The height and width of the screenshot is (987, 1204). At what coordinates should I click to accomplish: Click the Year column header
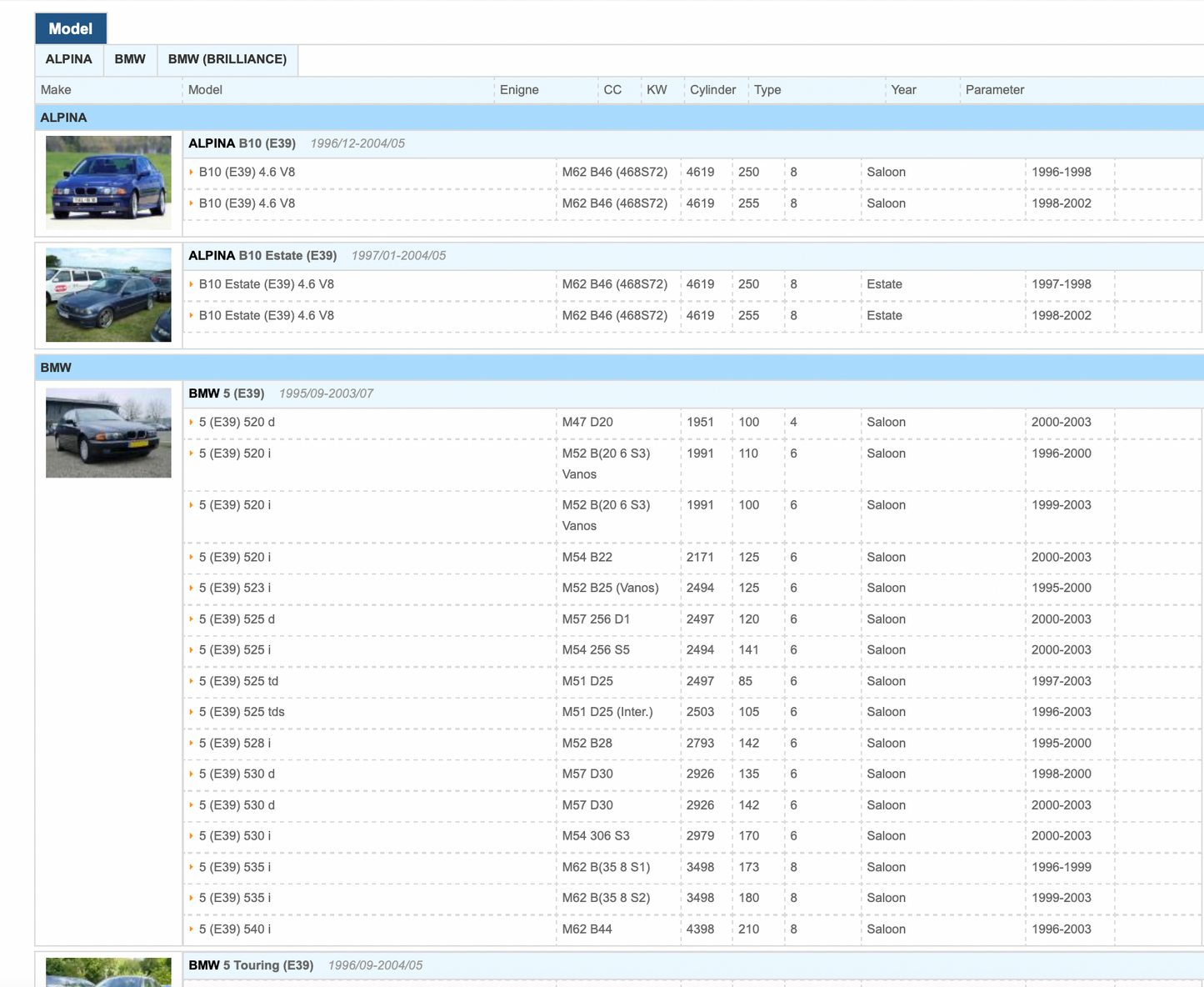point(903,90)
